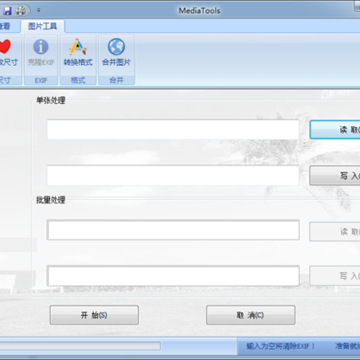Image resolution: width=360 pixels, height=360 pixels.
Task: Click the 读取 button in 单张处理
Action: (335, 130)
